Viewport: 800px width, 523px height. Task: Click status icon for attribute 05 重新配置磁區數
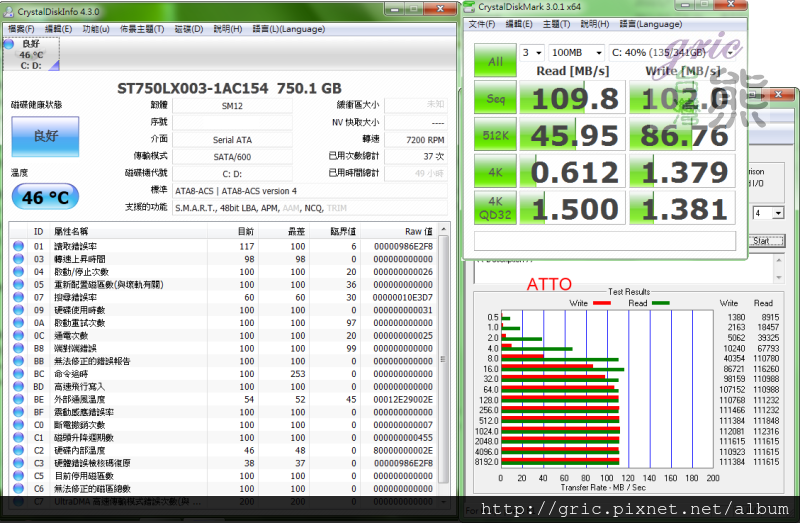click(18, 284)
